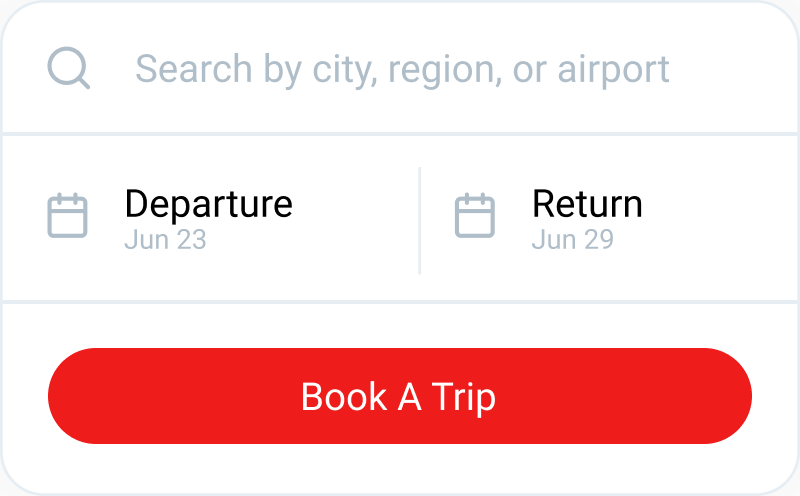Click the magnifying glass search icon
This screenshot has width=800, height=496.
(69, 69)
